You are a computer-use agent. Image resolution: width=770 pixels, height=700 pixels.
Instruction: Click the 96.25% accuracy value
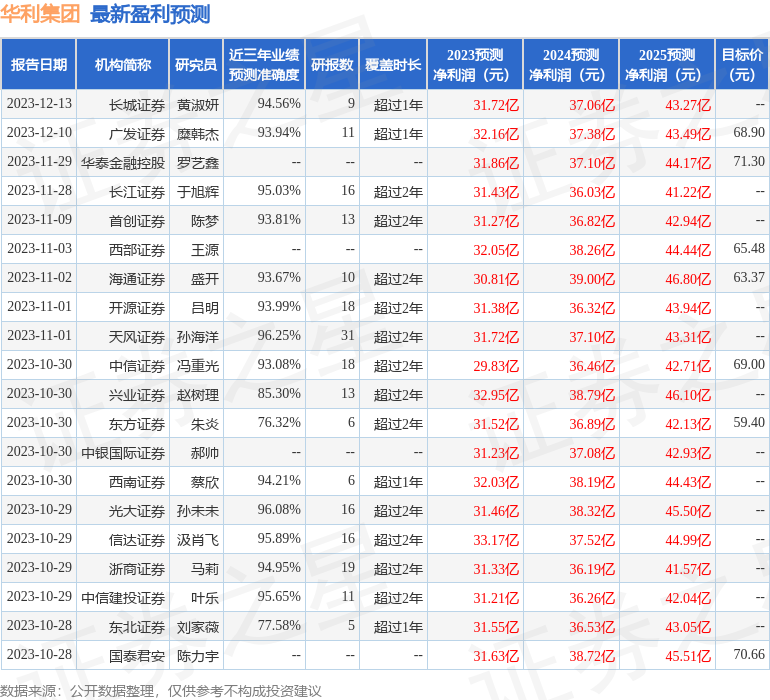point(279,335)
